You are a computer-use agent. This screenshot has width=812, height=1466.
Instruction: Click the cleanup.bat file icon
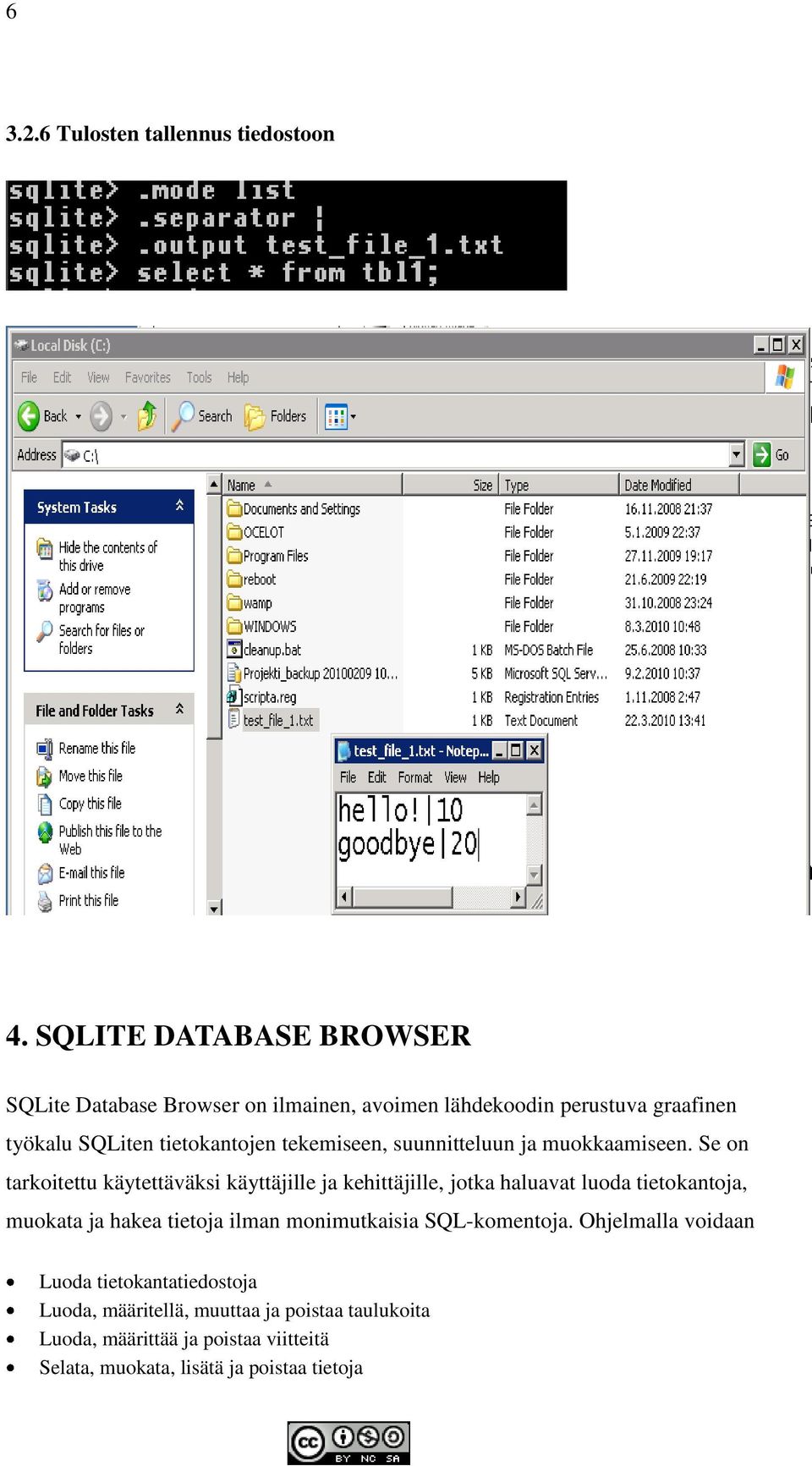coord(234,650)
